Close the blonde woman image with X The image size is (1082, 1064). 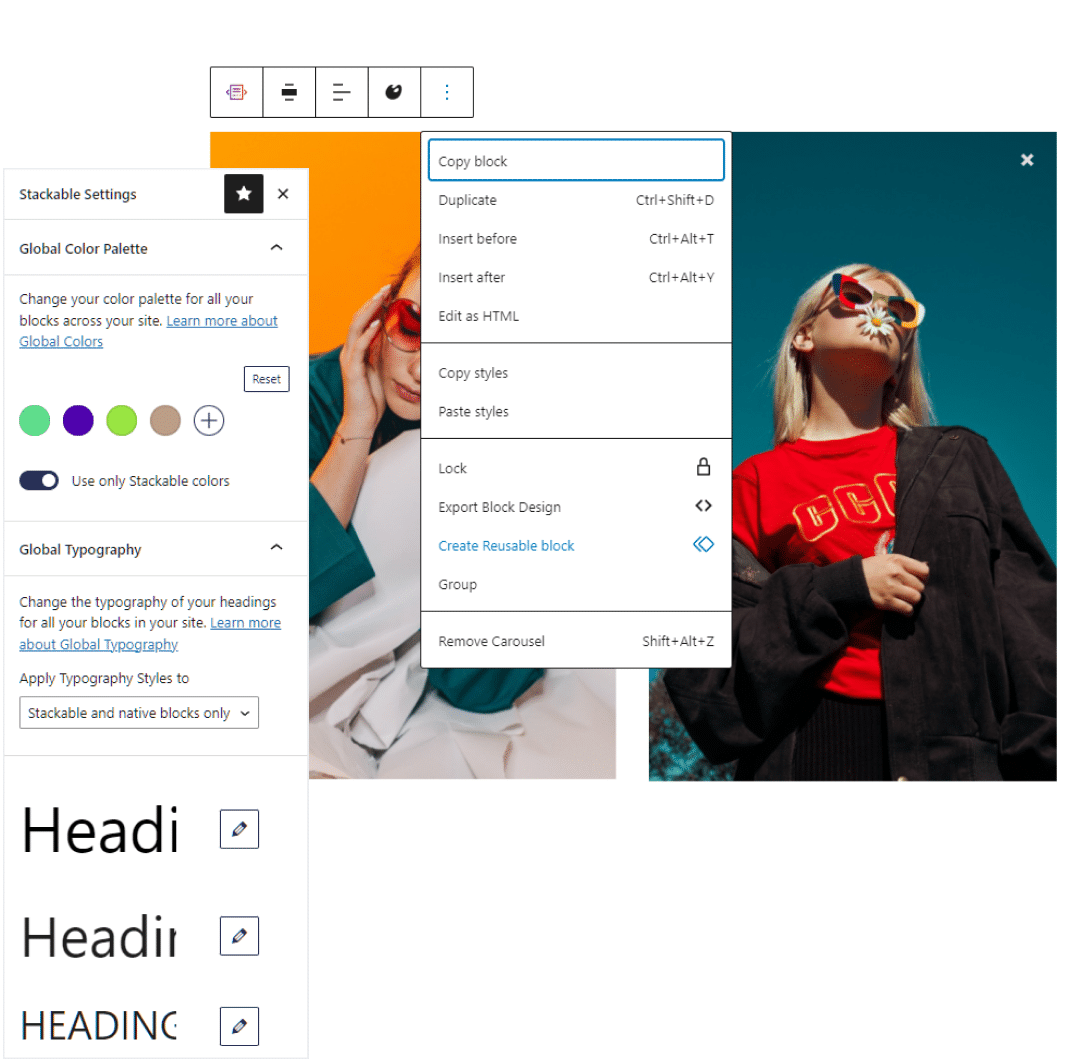(x=1027, y=160)
